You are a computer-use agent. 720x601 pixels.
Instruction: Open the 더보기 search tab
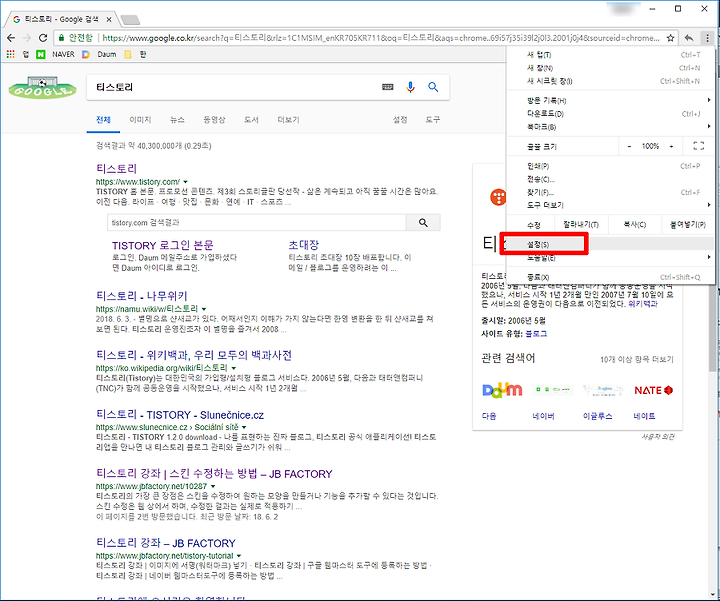click(288, 119)
